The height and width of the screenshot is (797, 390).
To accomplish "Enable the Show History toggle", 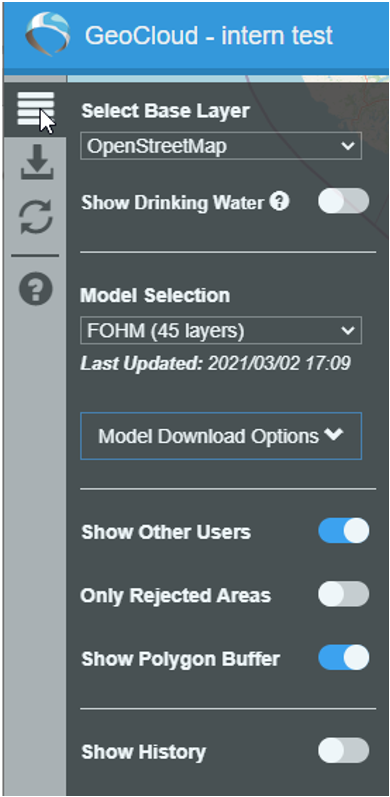I will coord(344,751).
